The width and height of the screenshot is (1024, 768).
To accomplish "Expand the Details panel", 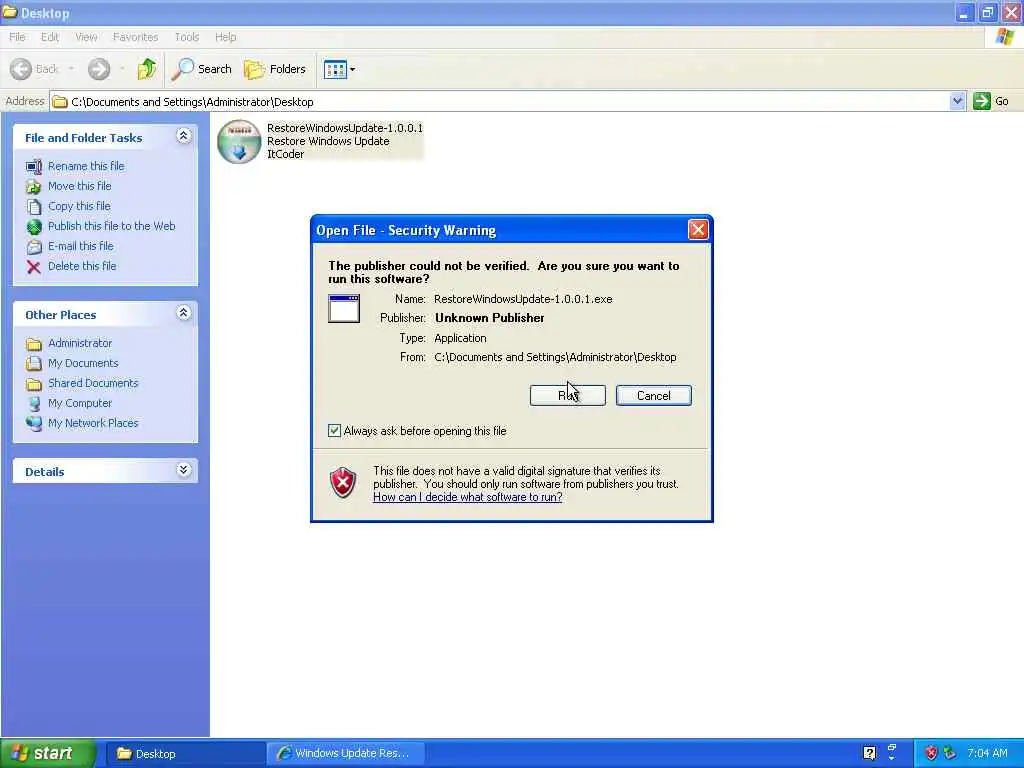I will (x=184, y=470).
